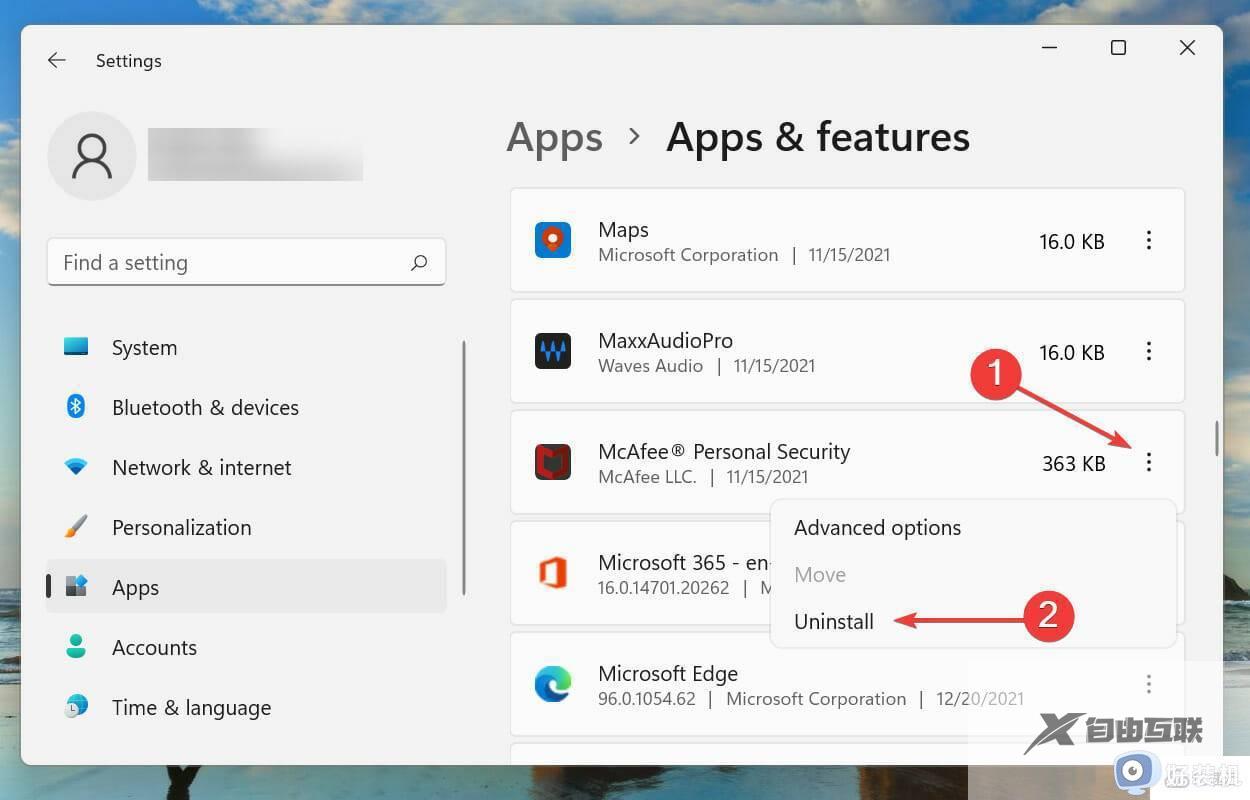Open Bluetooth & devices settings
Viewport: 1250px width, 800px height.
coord(205,408)
